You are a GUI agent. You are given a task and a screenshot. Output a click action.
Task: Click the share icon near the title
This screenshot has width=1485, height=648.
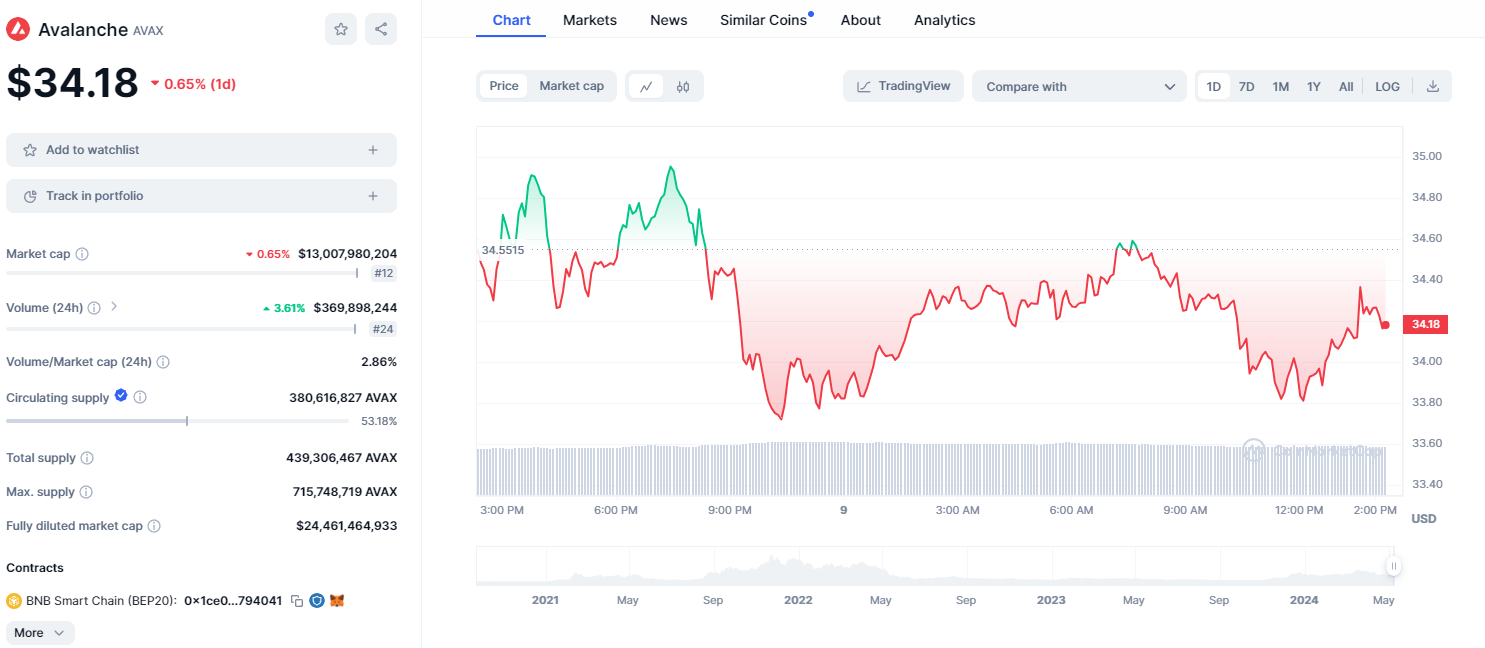381,29
